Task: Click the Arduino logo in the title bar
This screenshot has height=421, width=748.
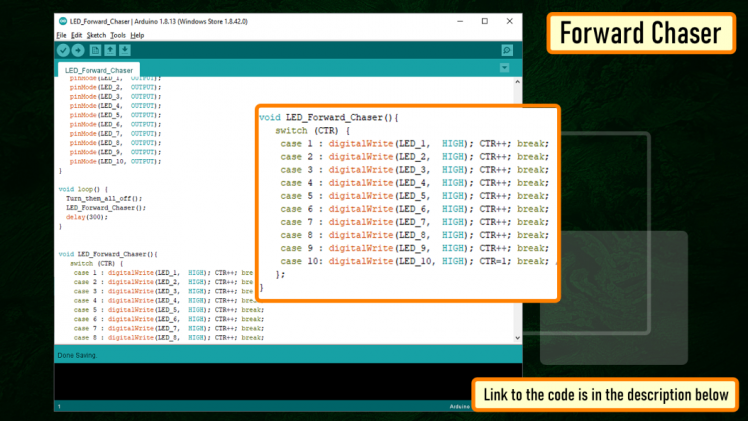Action: coord(63,21)
